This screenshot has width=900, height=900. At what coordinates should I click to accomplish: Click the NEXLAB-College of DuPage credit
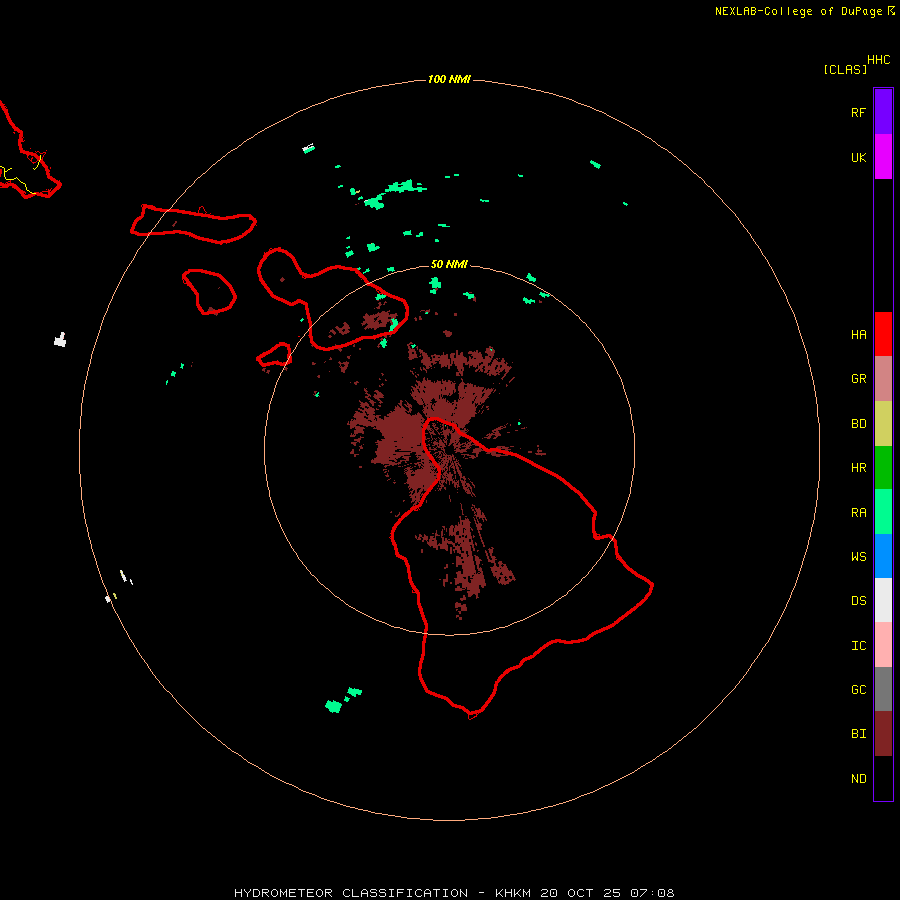tap(798, 11)
